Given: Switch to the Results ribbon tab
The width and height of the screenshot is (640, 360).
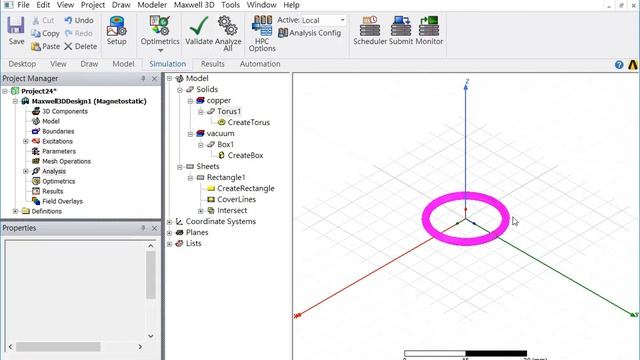Looking at the screenshot, I should tap(213, 64).
